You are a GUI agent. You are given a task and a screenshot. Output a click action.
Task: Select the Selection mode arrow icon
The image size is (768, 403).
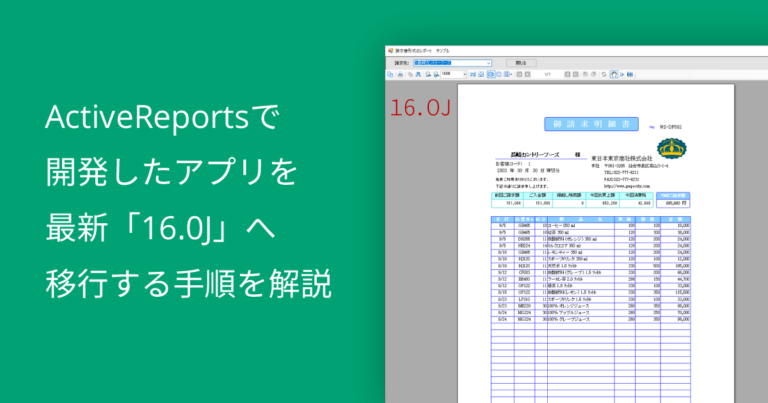coord(623,74)
